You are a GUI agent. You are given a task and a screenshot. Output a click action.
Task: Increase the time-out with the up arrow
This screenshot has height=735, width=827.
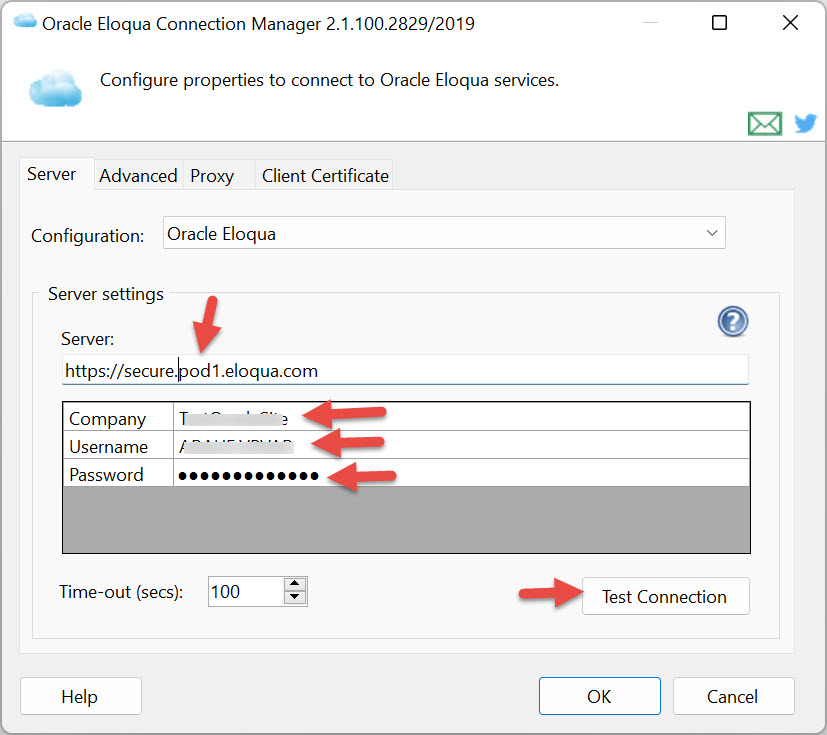[x=295, y=584]
